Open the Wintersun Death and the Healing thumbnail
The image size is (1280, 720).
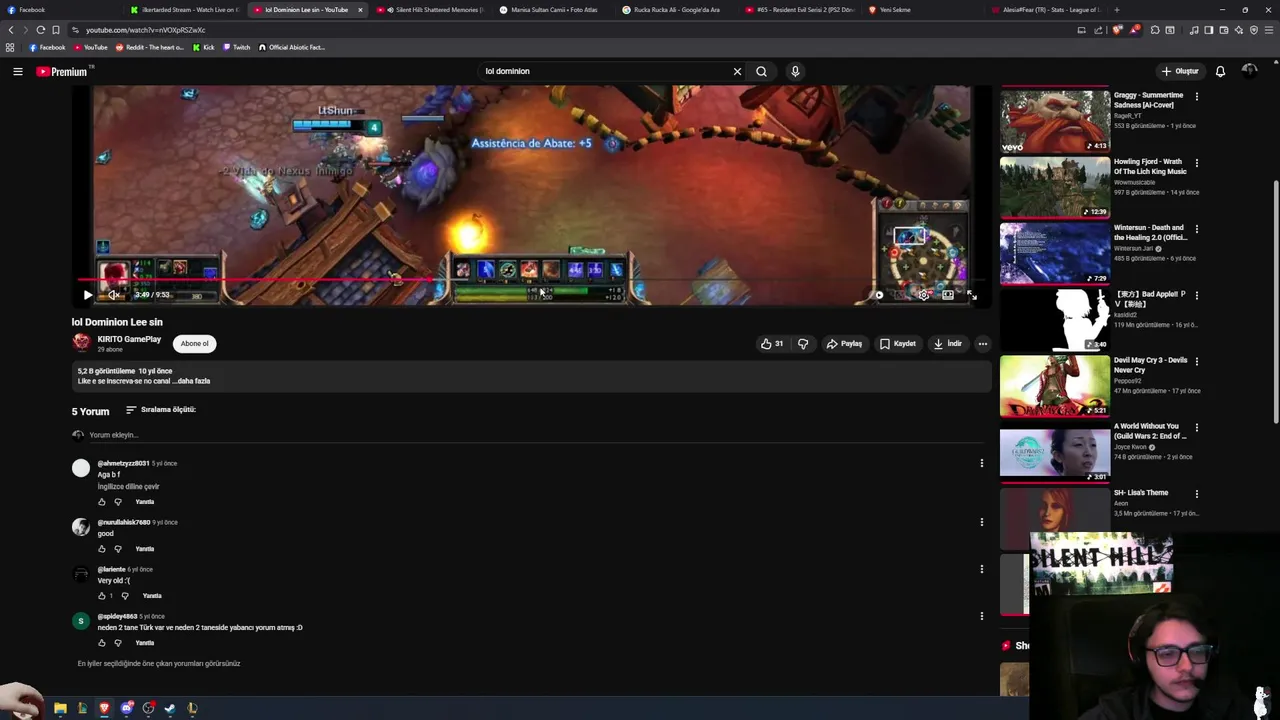pyautogui.click(x=1055, y=253)
